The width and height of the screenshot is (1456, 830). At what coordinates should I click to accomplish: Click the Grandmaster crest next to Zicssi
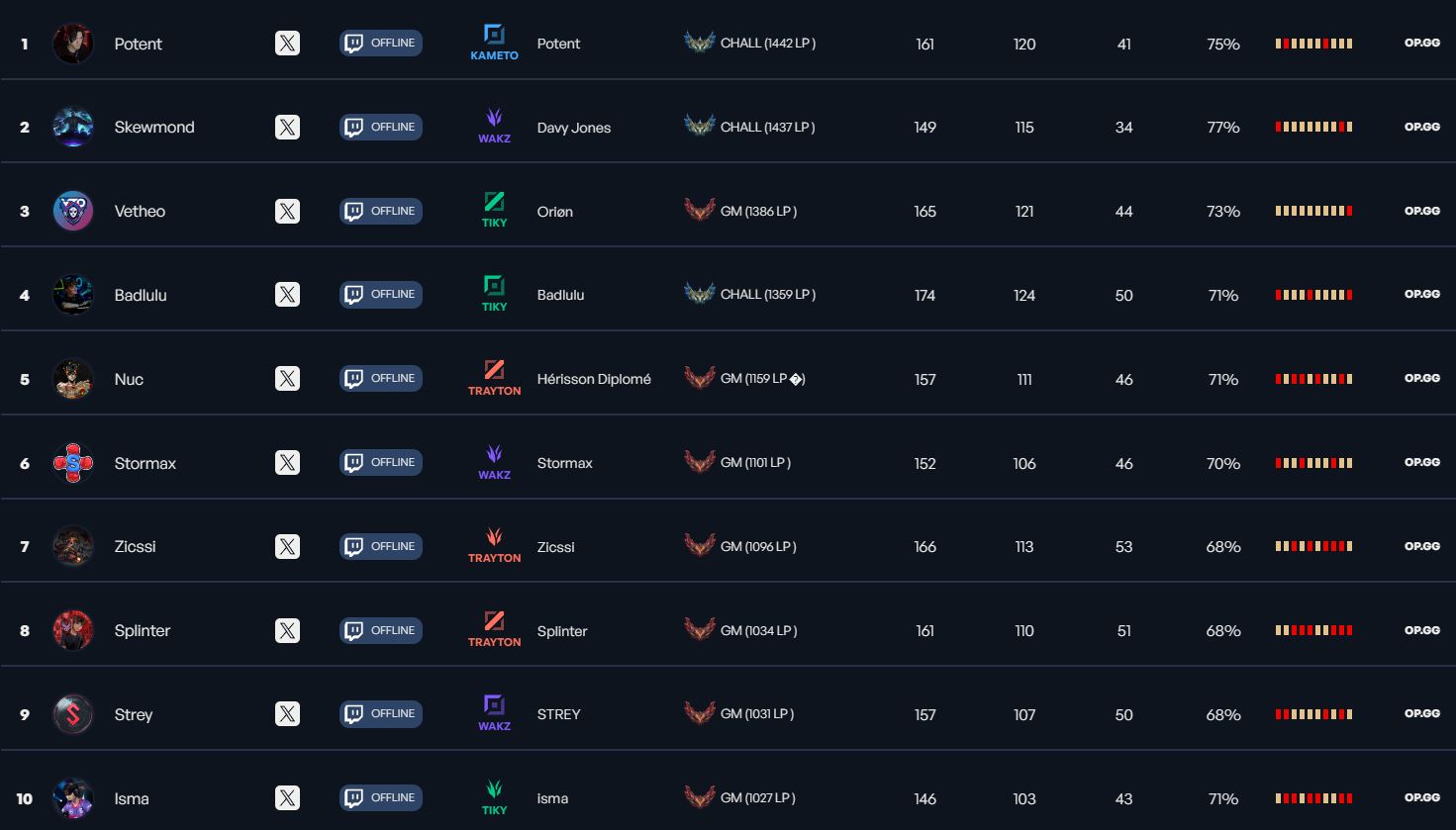click(x=701, y=545)
